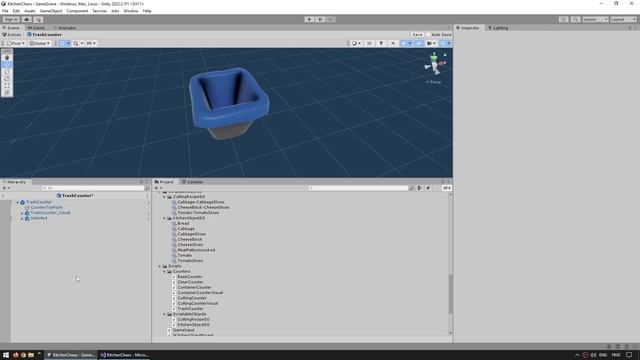Switch to the Lighting tab
The image size is (640, 360).
498,28
